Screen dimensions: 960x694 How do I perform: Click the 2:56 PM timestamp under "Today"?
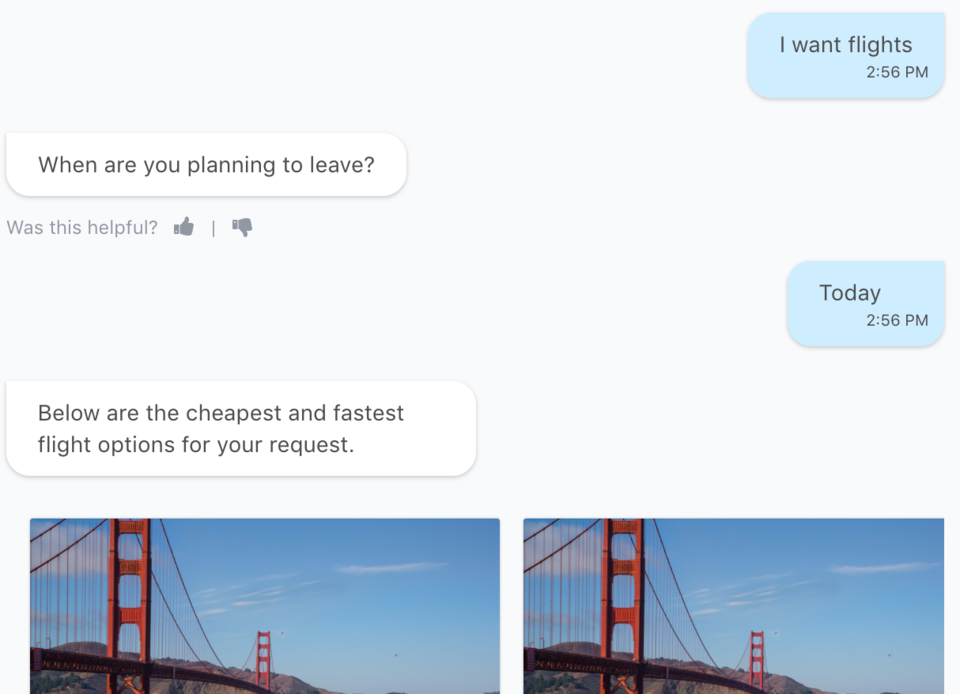pyautogui.click(x=897, y=321)
